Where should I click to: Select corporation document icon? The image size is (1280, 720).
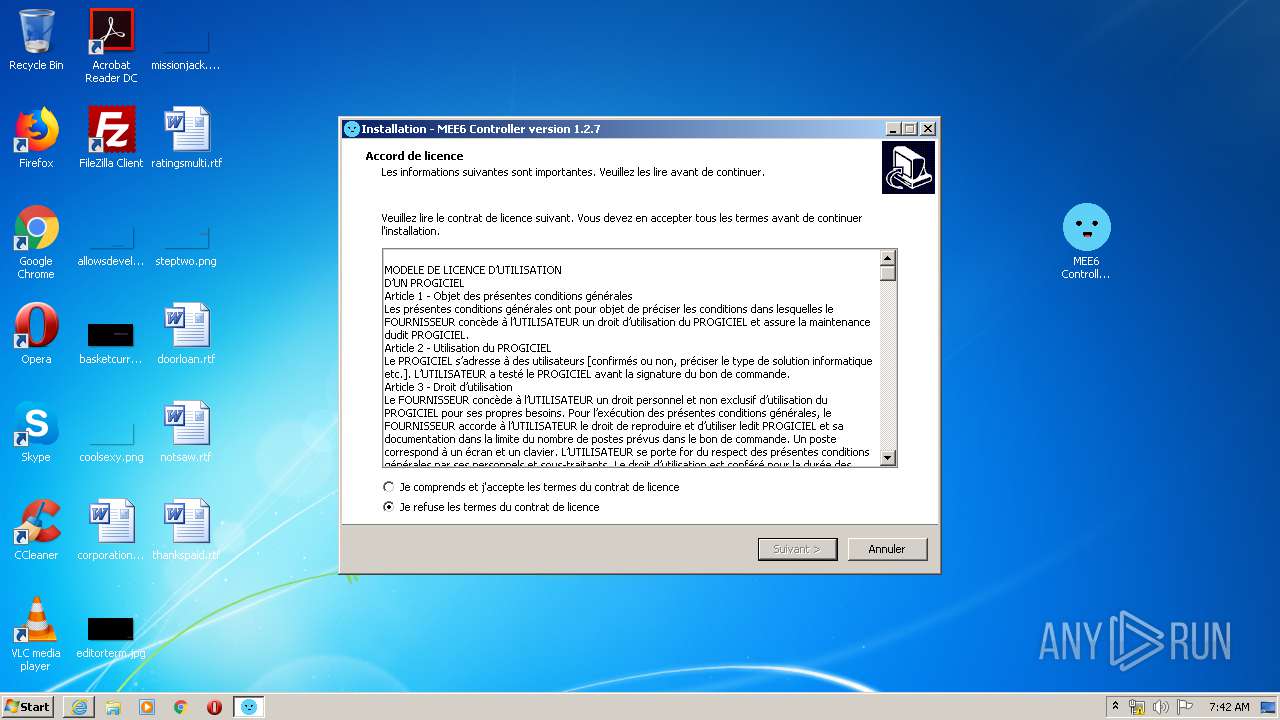point(111,530)
